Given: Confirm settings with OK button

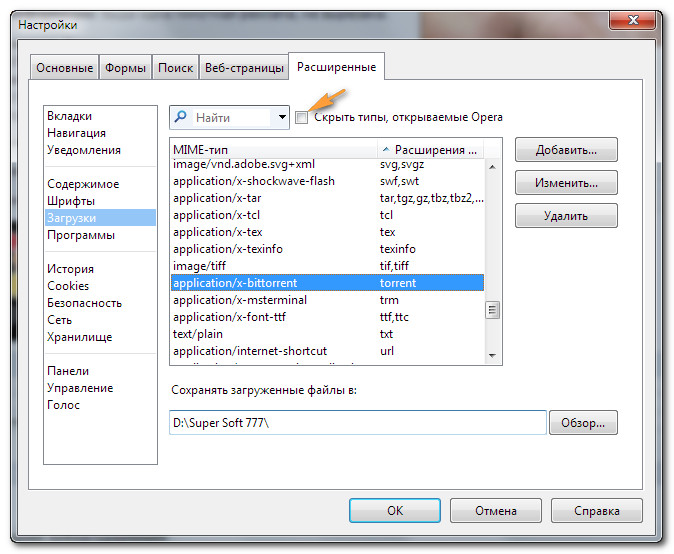Looking at the screenshot, I should point(395,511).
